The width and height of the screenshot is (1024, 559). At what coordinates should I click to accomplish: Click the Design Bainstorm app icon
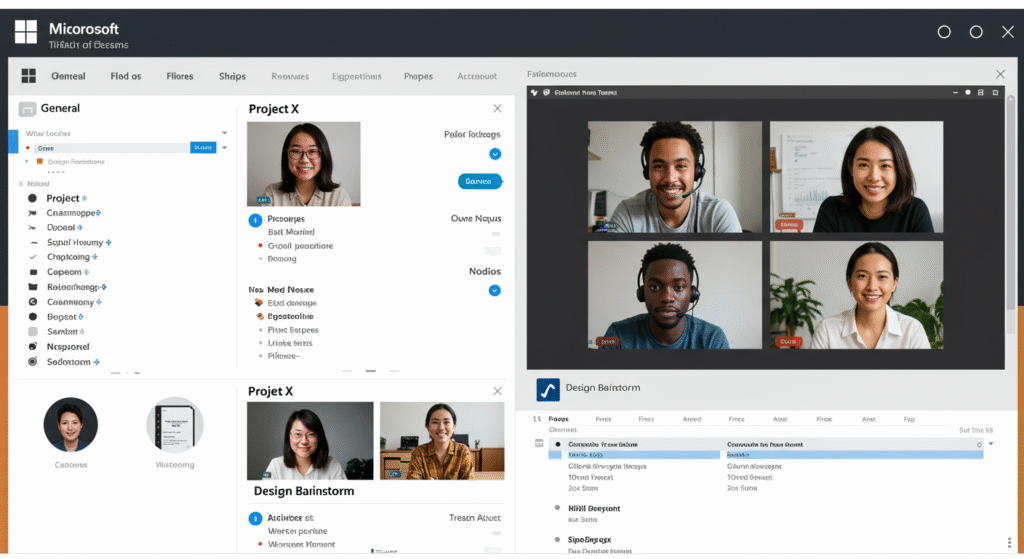click(547, 388)
